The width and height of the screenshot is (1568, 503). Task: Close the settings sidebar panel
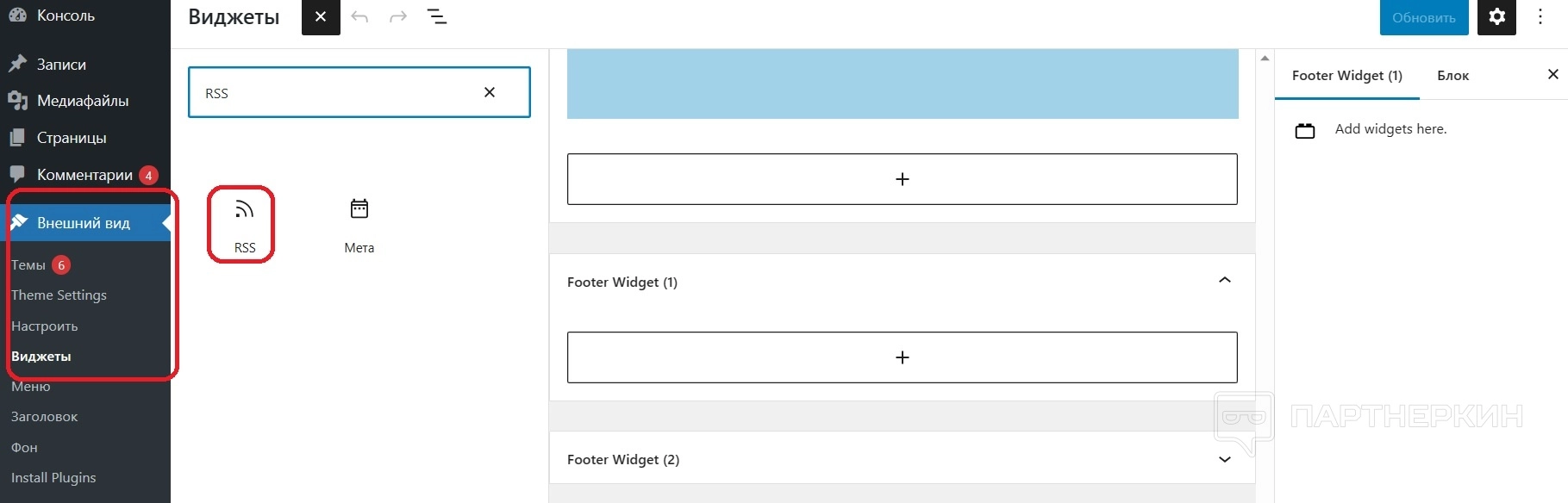[x=1552, y=75]
